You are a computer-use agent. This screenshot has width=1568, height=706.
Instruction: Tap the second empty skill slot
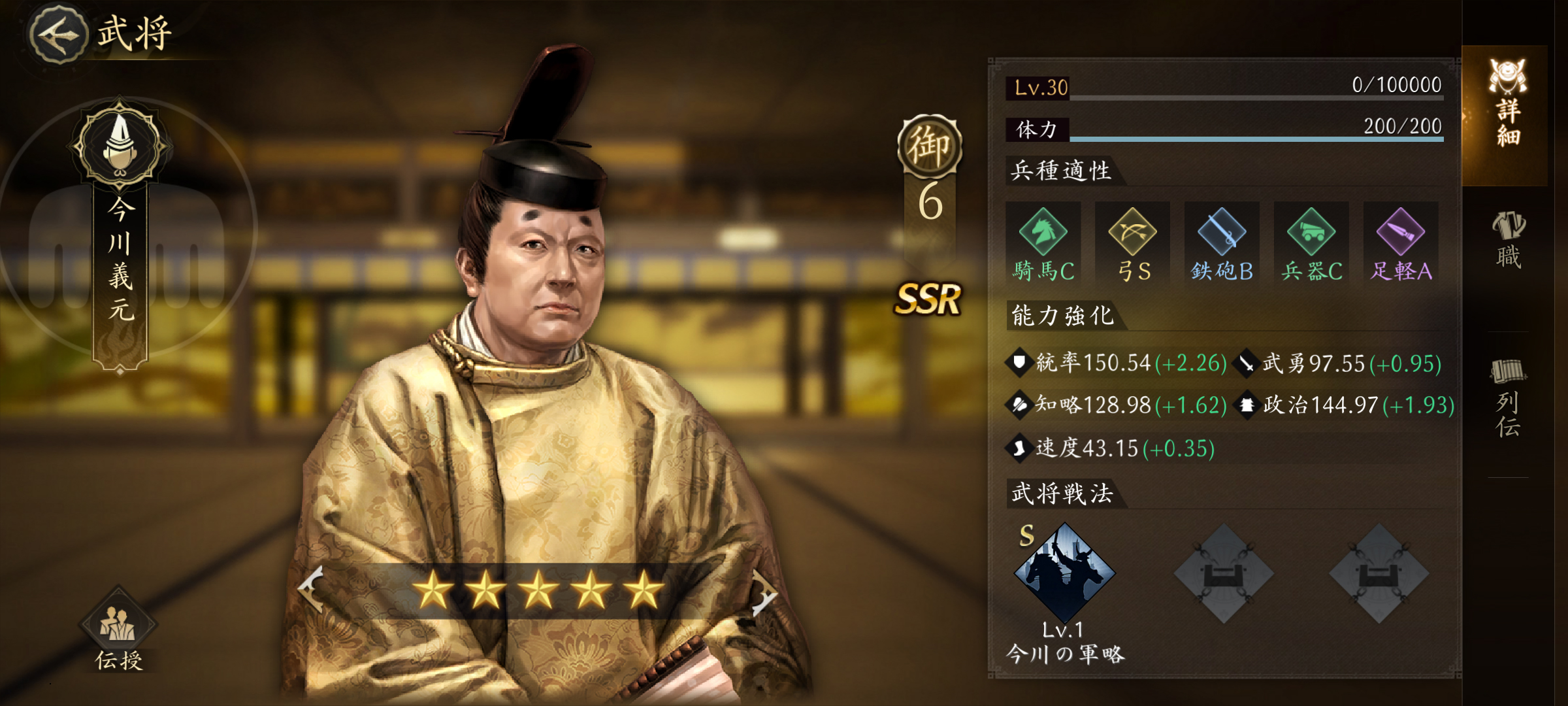(1379, 573)
